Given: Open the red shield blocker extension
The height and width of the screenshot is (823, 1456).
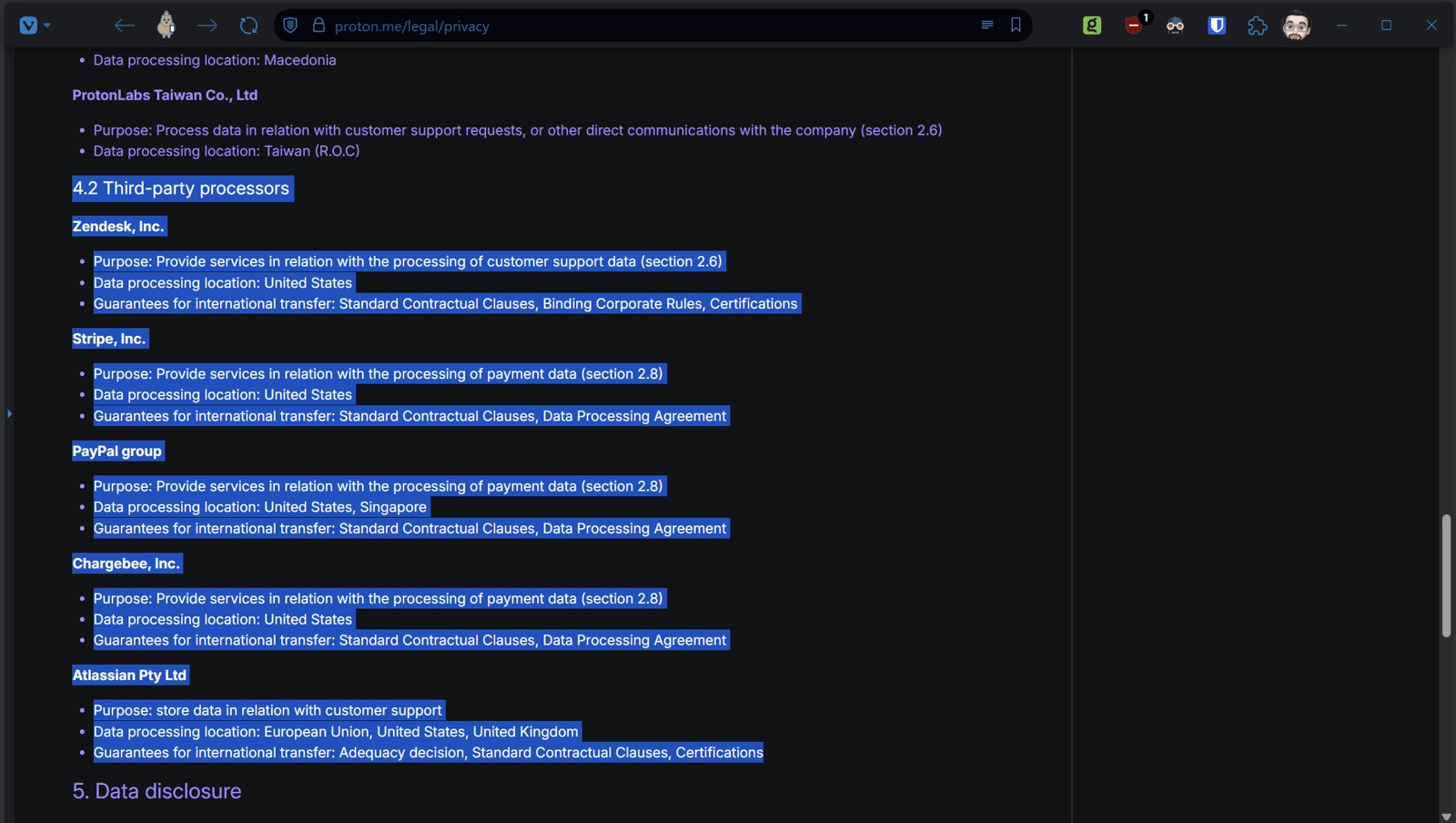Looking at the screenshot, I should [x=1134, y=25].
